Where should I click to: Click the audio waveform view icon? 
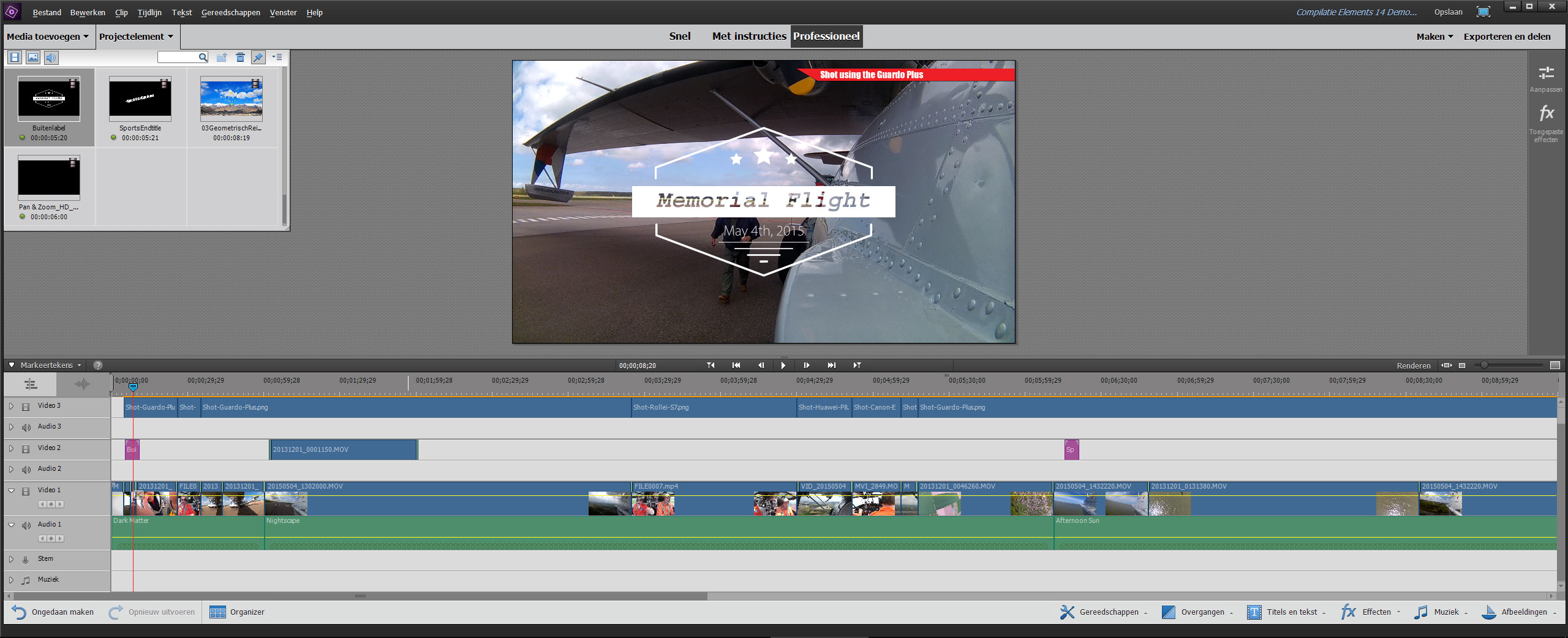82,385
